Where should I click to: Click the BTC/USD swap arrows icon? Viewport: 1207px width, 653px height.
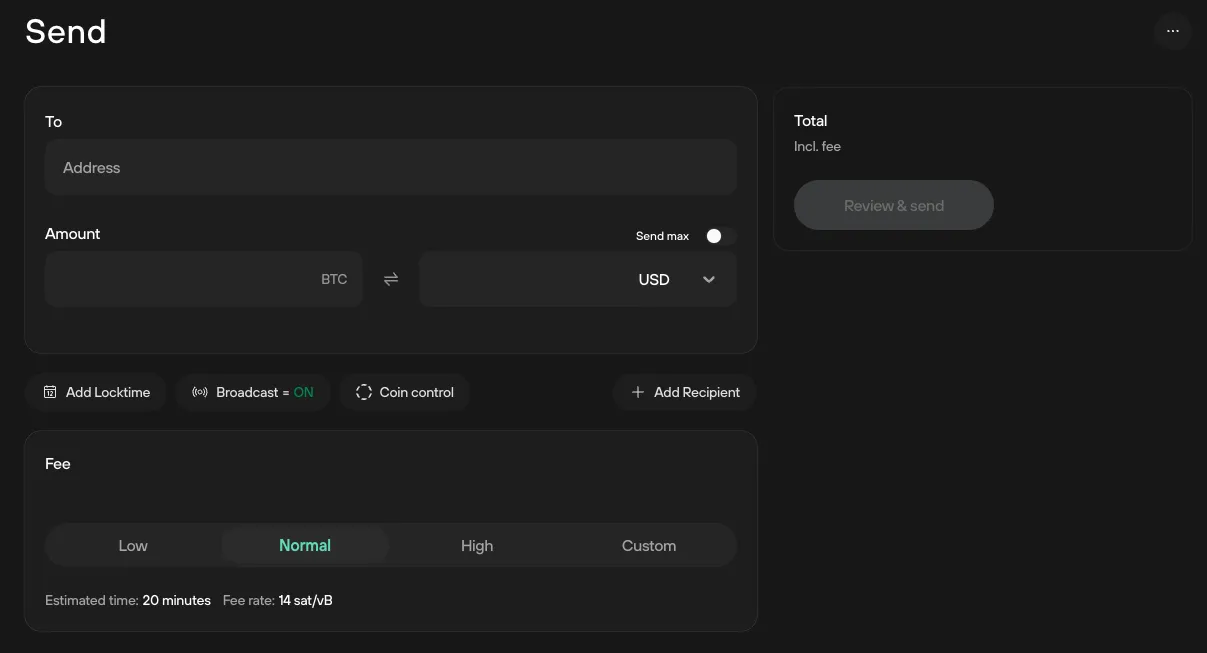click(x=390, y=279)
